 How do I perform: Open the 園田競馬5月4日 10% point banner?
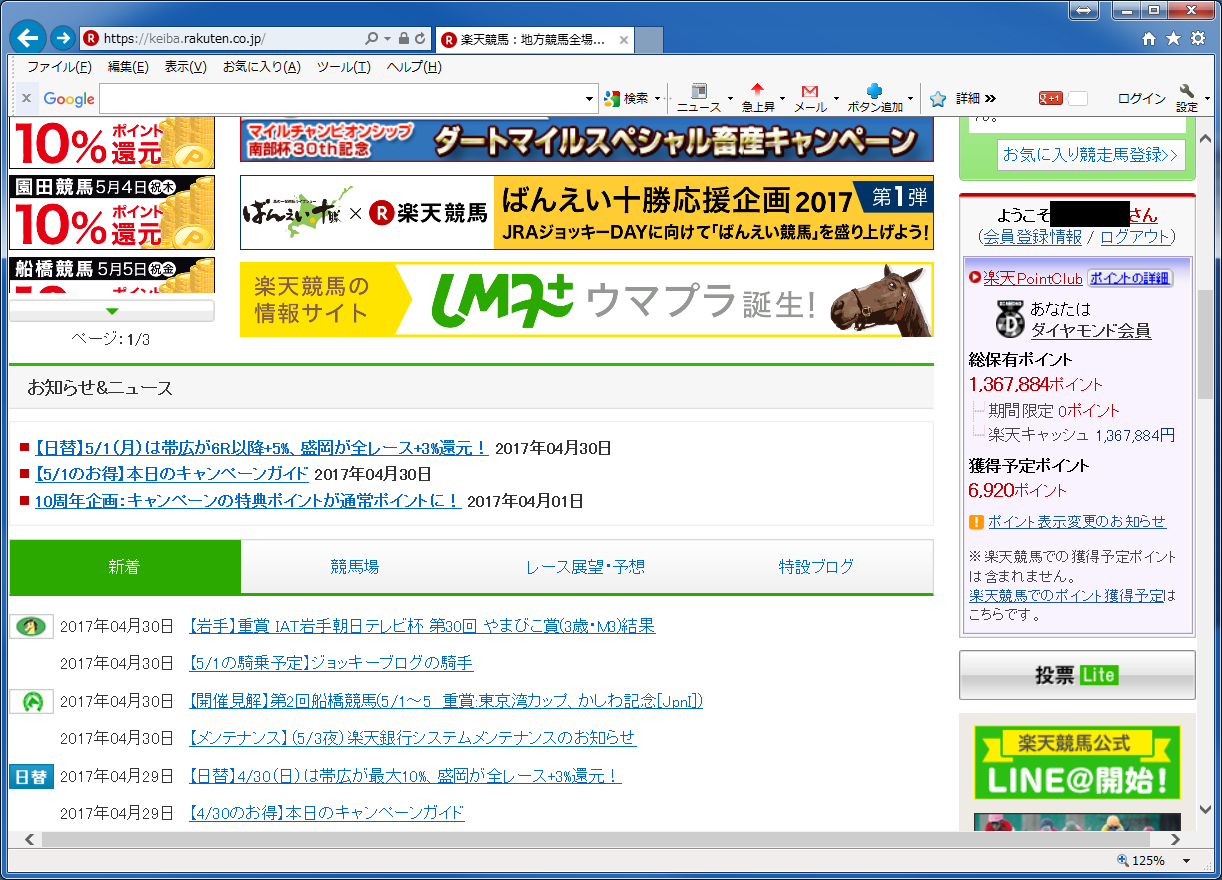click(x=112, y=212)
